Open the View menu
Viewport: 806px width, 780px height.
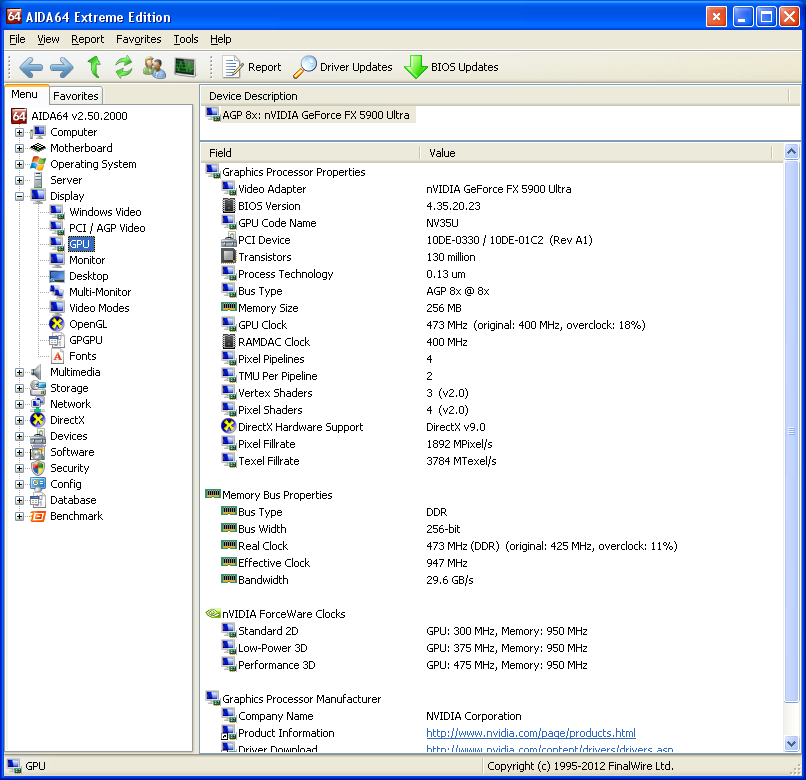click(48, 39)
